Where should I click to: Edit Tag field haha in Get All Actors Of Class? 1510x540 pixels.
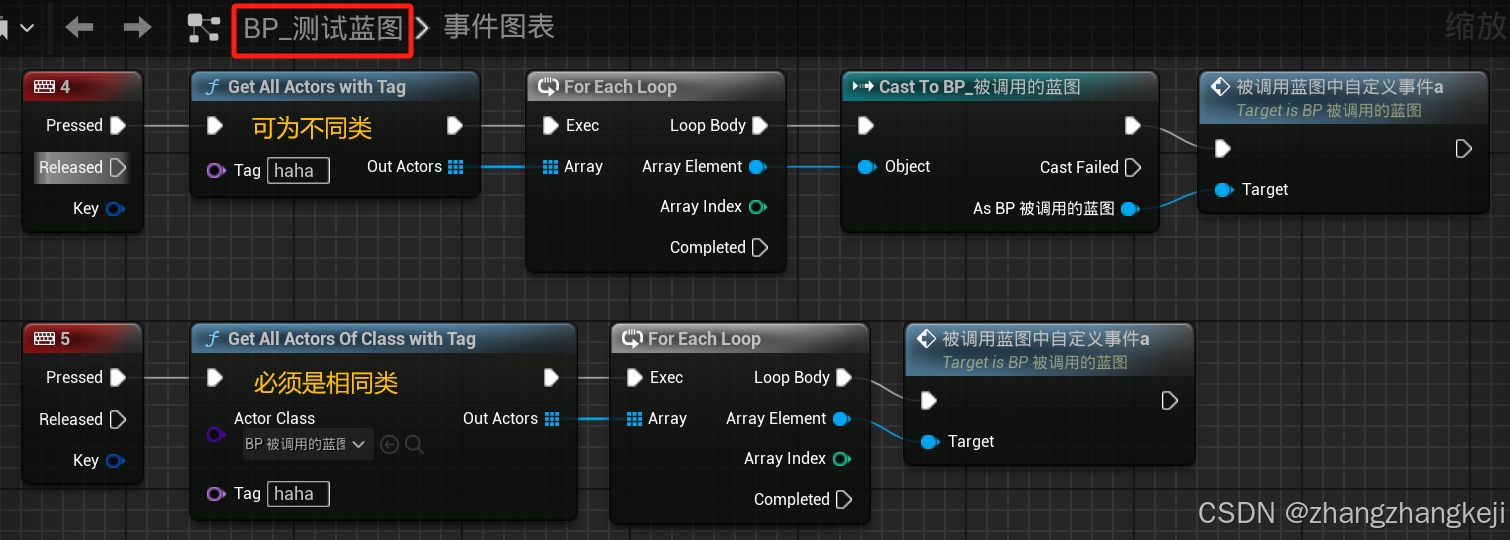298,493
